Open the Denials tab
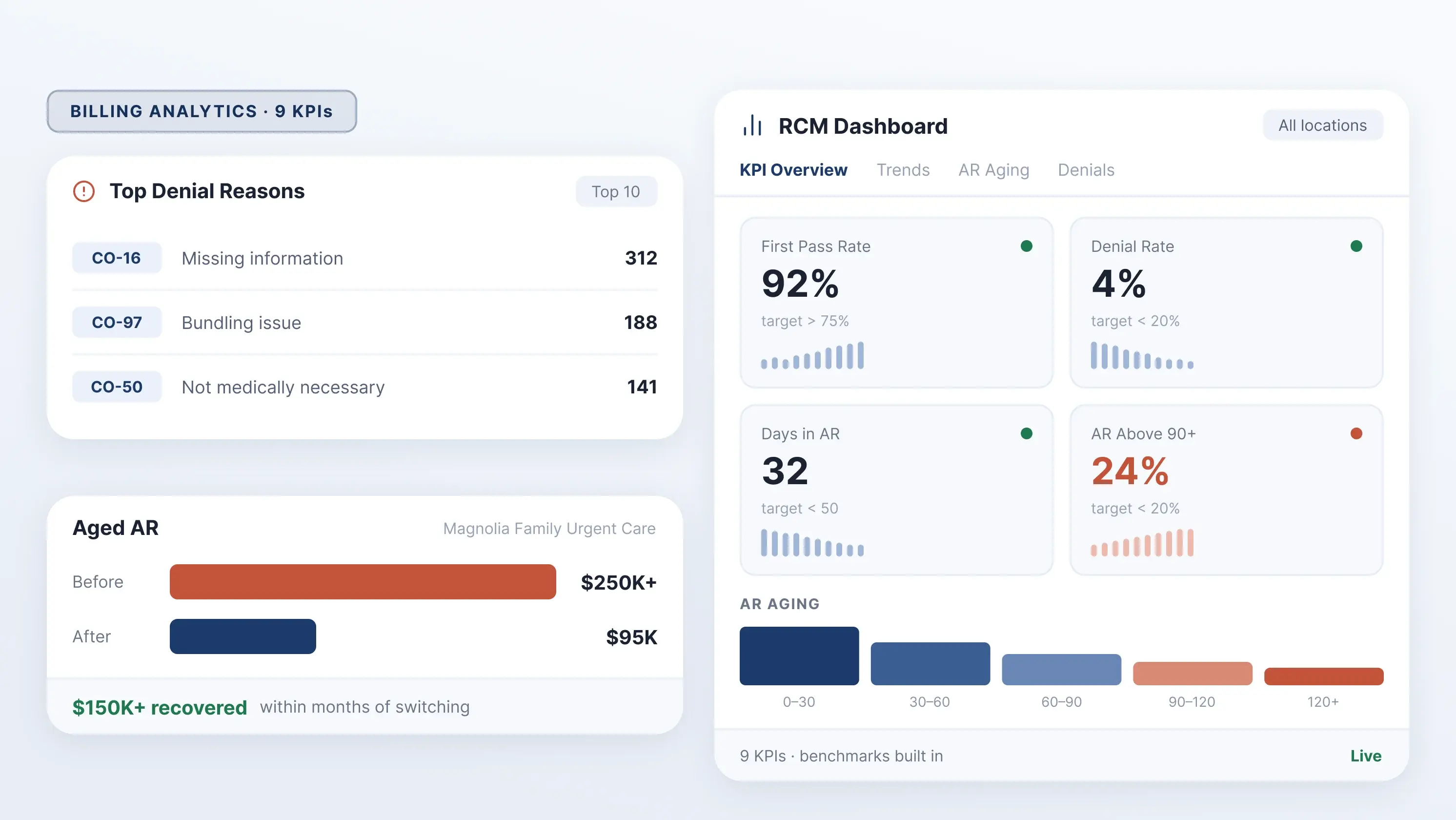This screenshot has width=1456, height=820. [x=1086, y=170]
